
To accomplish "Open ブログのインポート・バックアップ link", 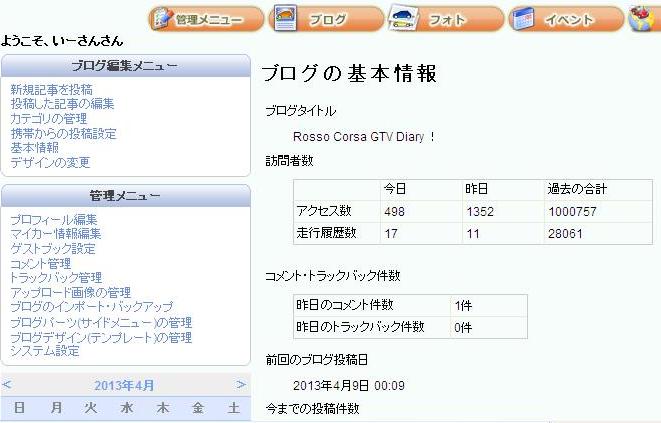I will pyautogui.click(x=91, y=307).
